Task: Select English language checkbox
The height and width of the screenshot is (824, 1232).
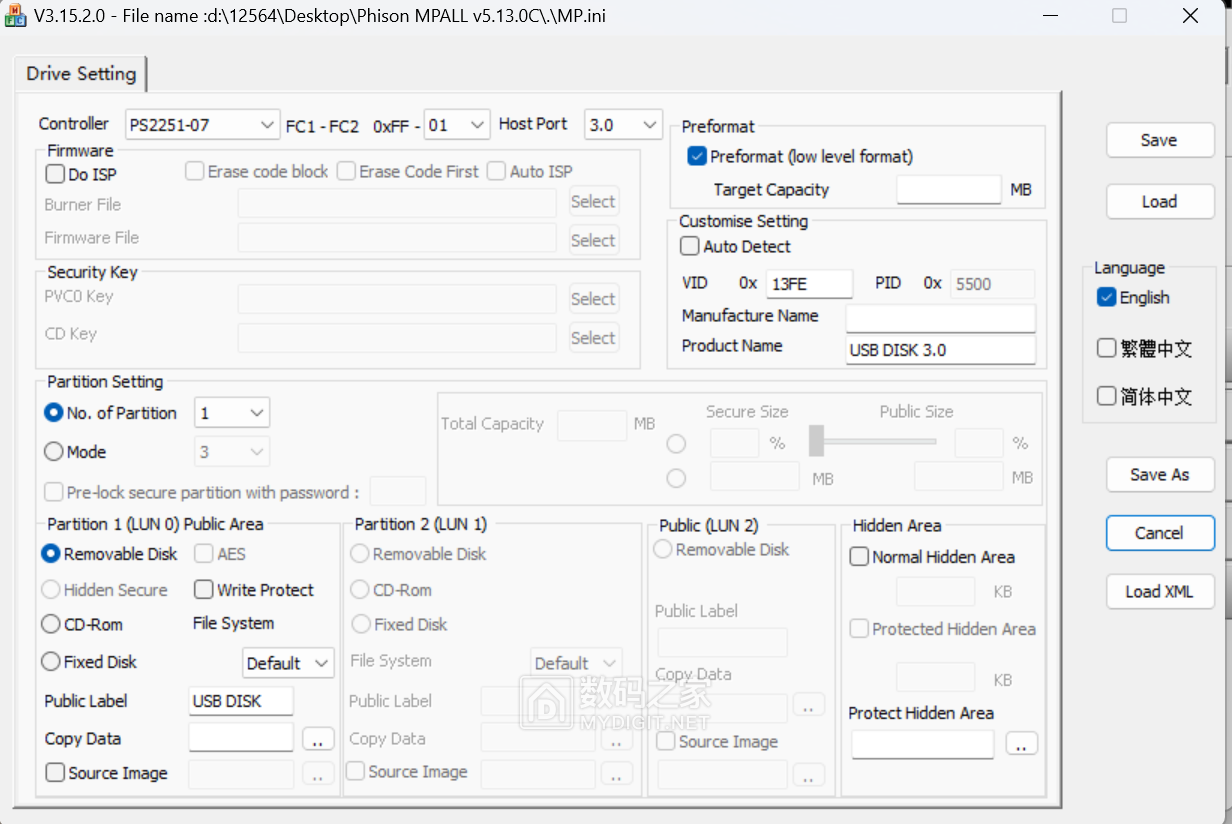Action: [x=1106, y=297]
